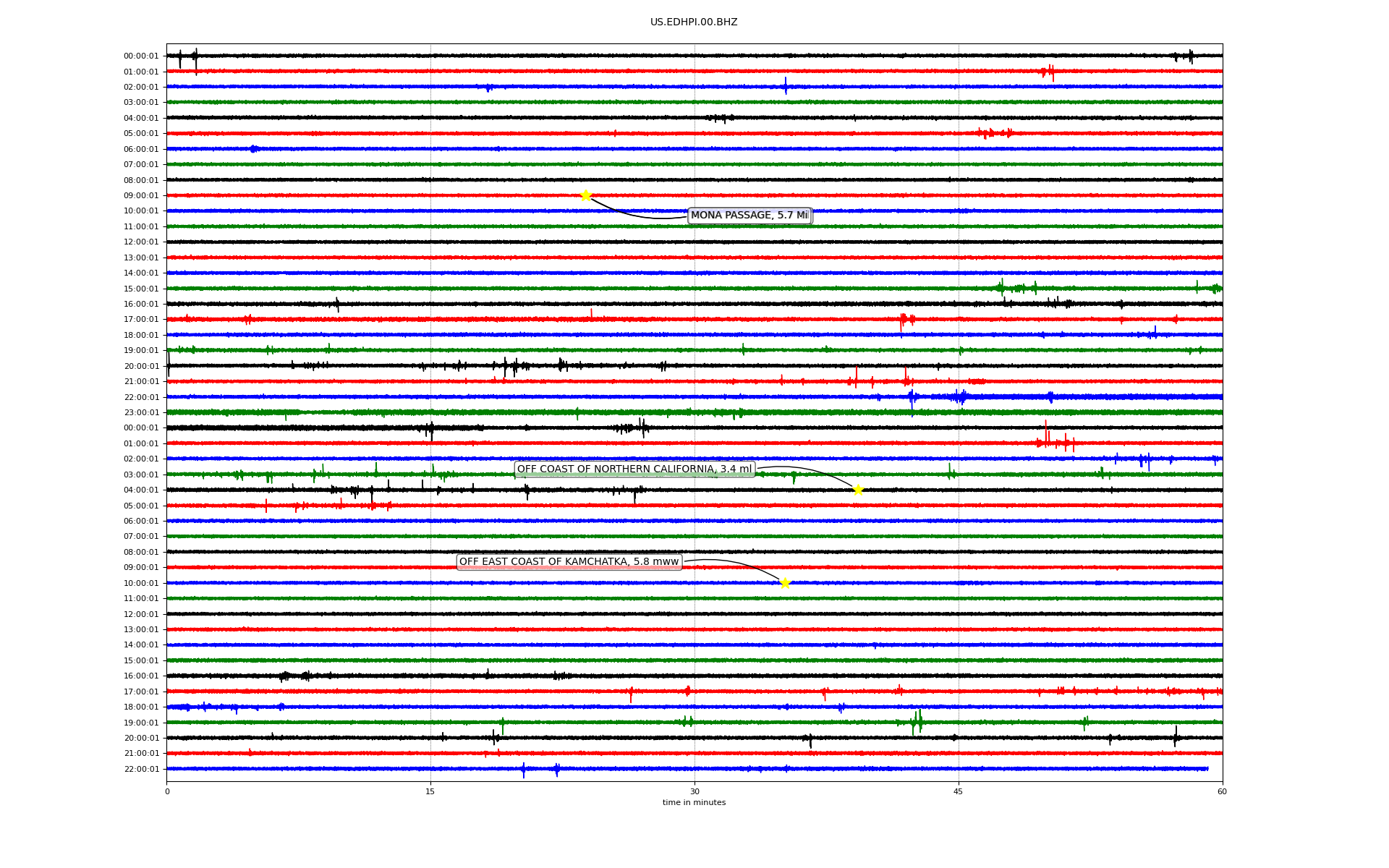Screen dimensions: 1389x868
Task: Click the x-axis tick label 60
Action: coord(1222,791)
